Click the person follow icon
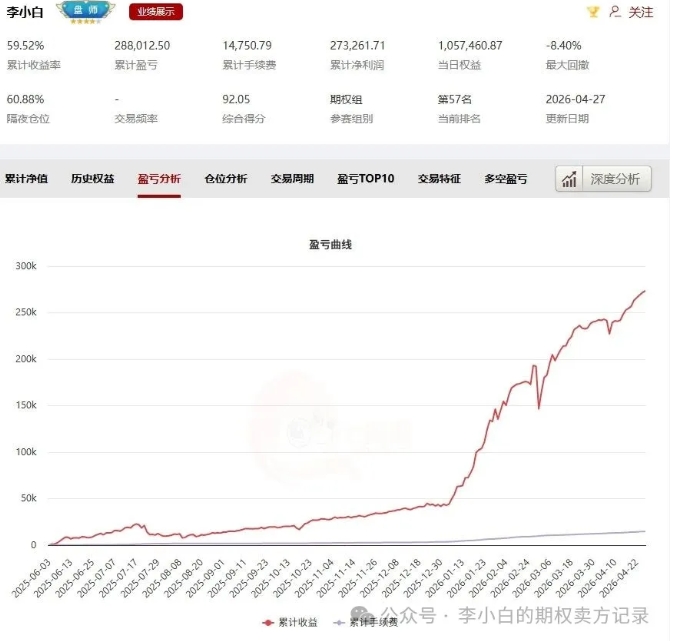 click(x=615, y=12)
